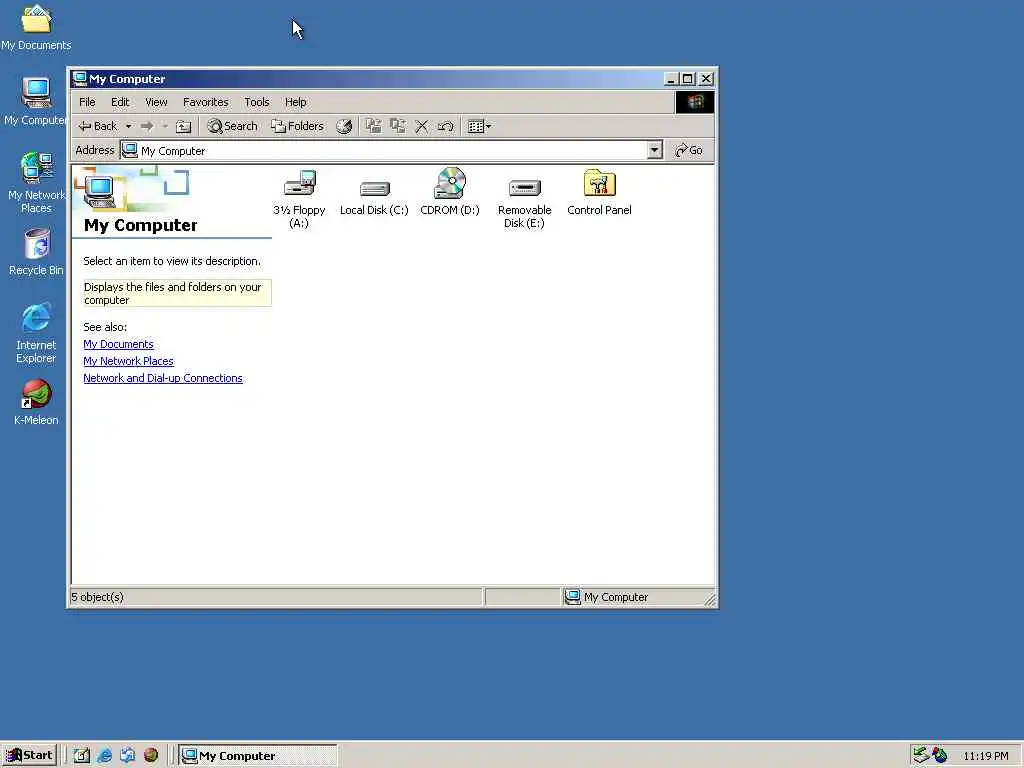Click the Undo toolbar icon
The height and width of the screenshot is (768, 1024).
tap(446, 126)
